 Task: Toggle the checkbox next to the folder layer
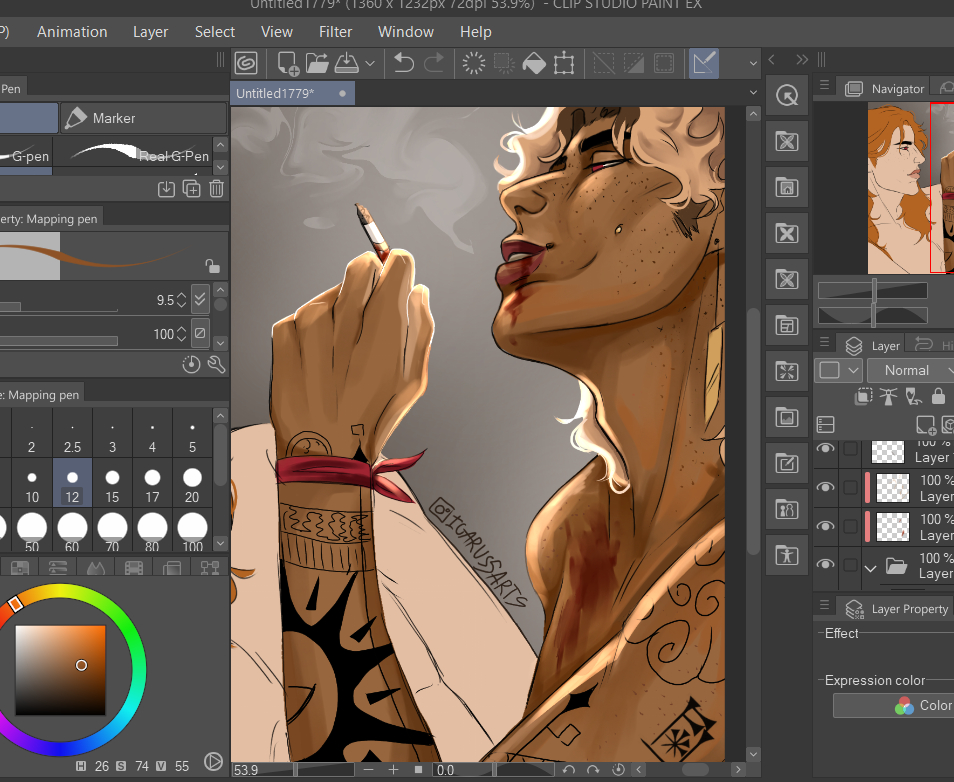click(849, 566)
